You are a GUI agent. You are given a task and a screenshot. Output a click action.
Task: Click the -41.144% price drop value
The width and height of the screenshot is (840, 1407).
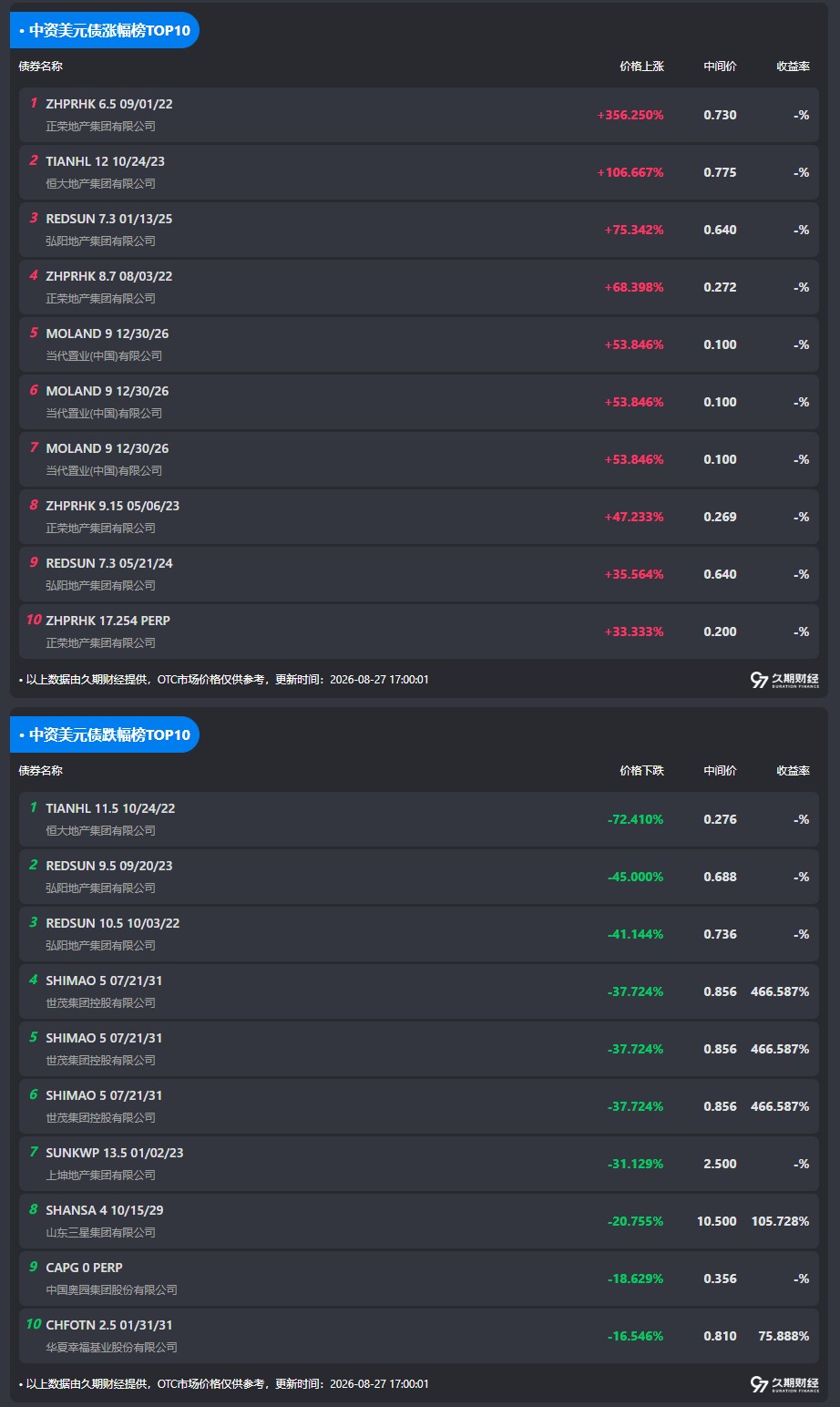pos(636,935)
